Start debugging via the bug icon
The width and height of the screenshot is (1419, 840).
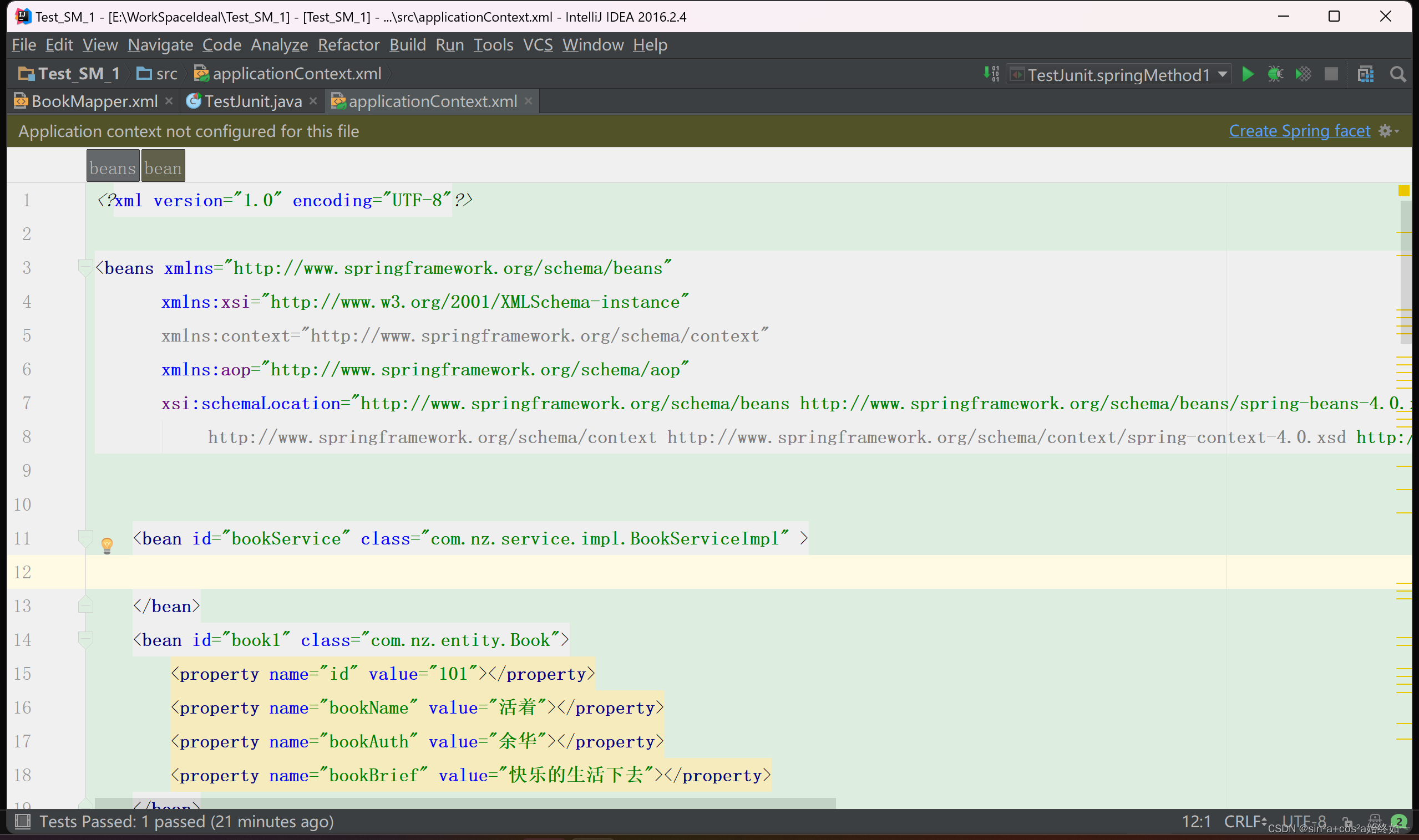coord(1276,74)
